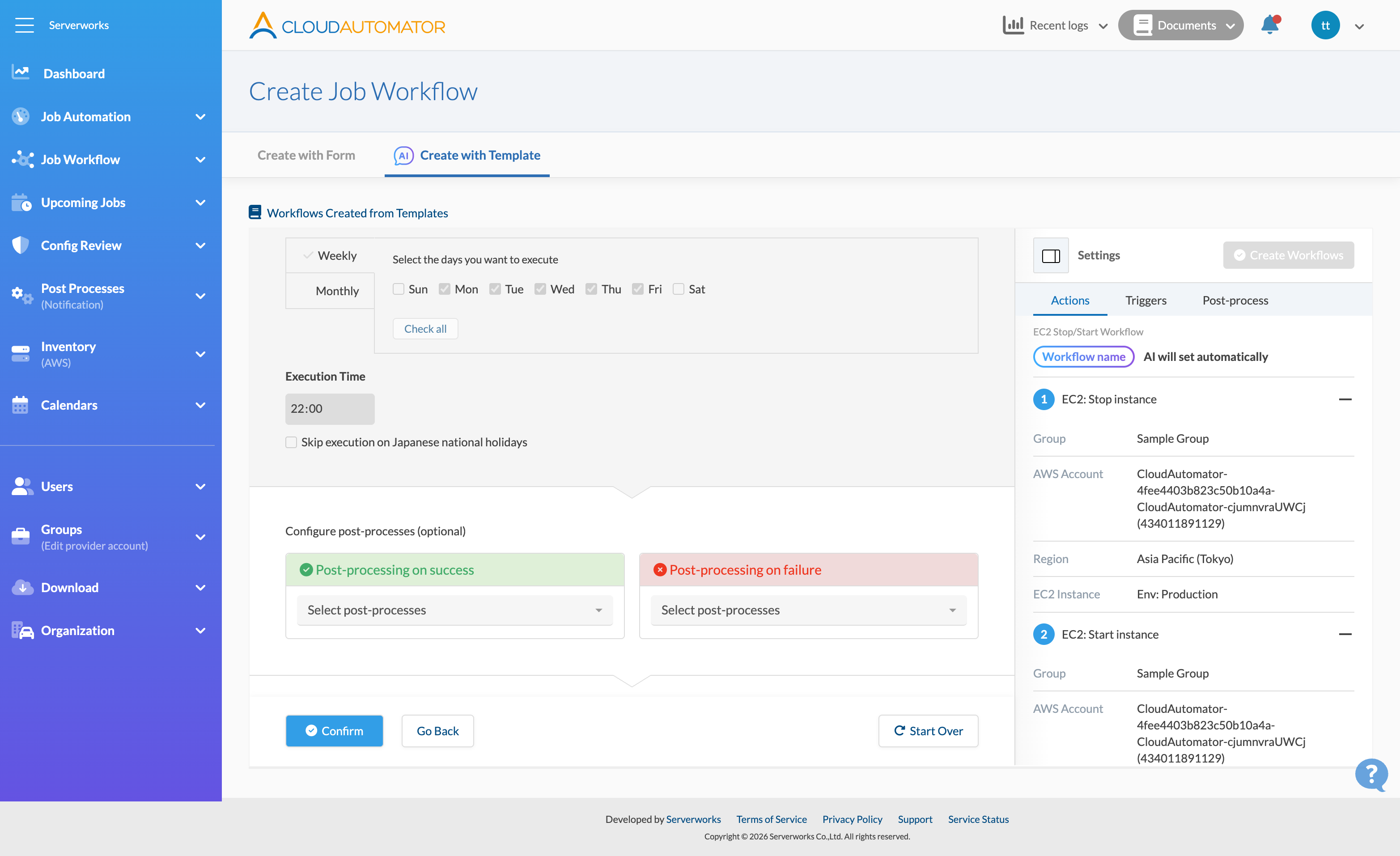This screenshot has height=856, width=1400.
Task: Click the Job Automation clock icon
Action: pyautogui.click(x=21, y=116)
